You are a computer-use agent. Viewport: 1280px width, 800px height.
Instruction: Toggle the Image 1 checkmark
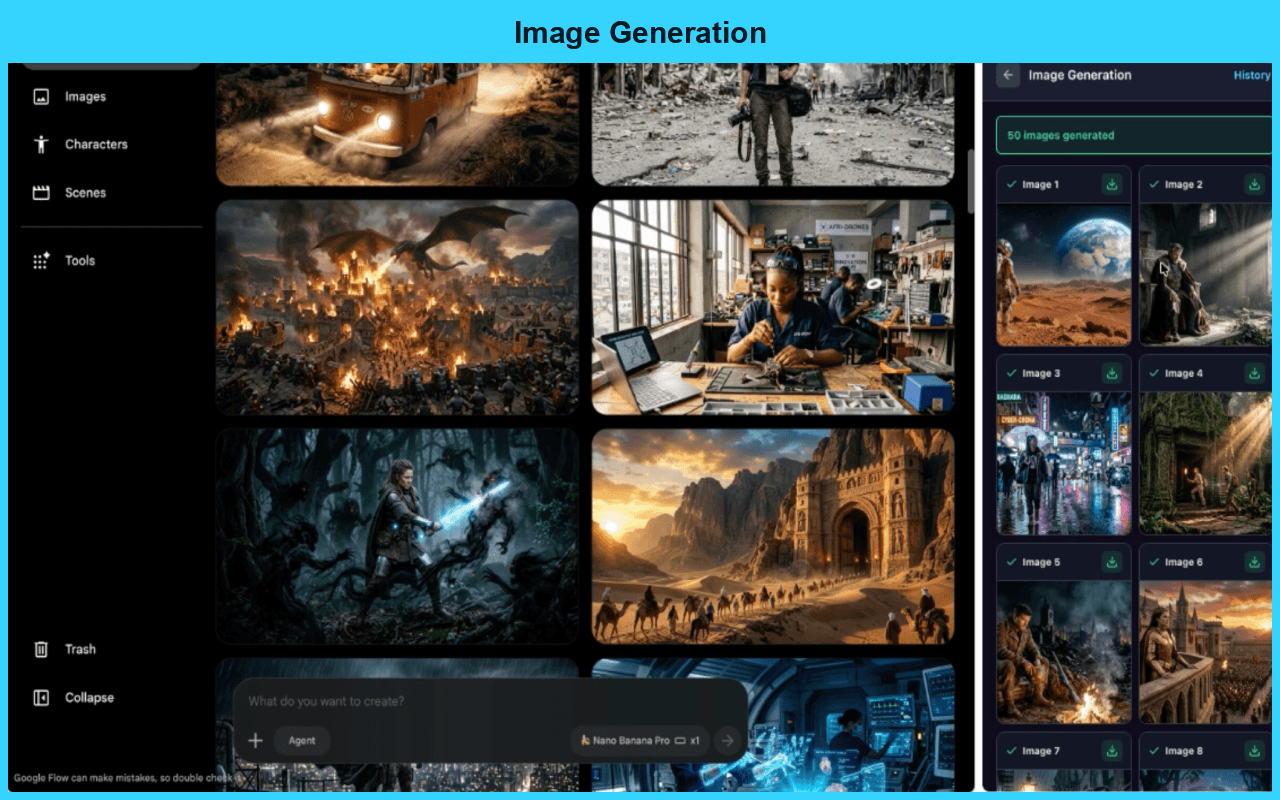(1011, 185)
